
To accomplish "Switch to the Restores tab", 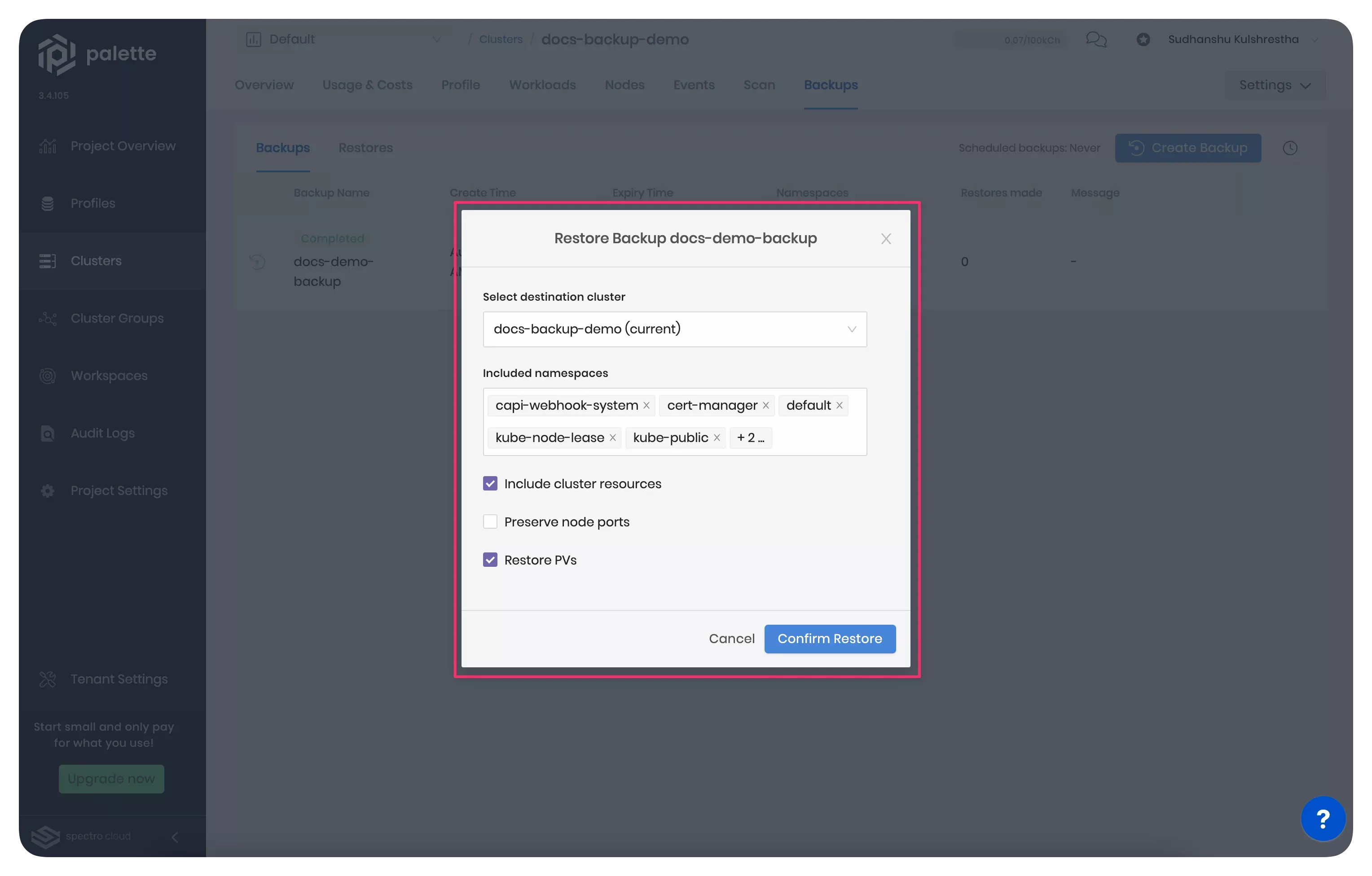I will tap(365, 148).
